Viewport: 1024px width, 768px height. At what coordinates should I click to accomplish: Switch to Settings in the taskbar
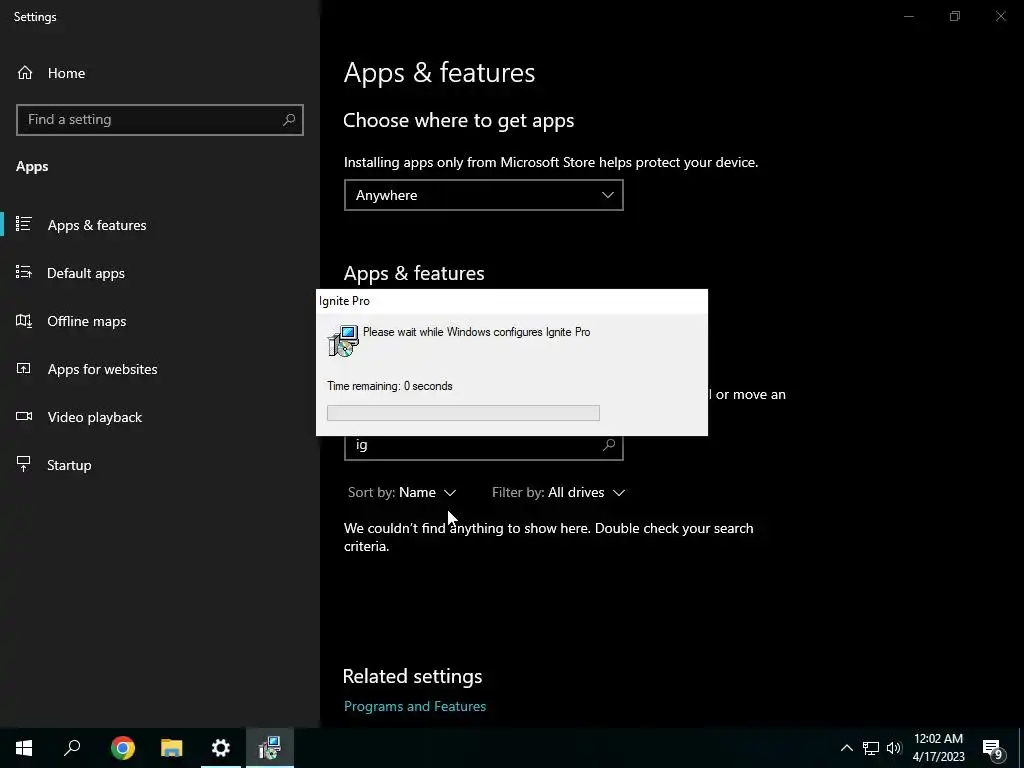tap(221, 748)
